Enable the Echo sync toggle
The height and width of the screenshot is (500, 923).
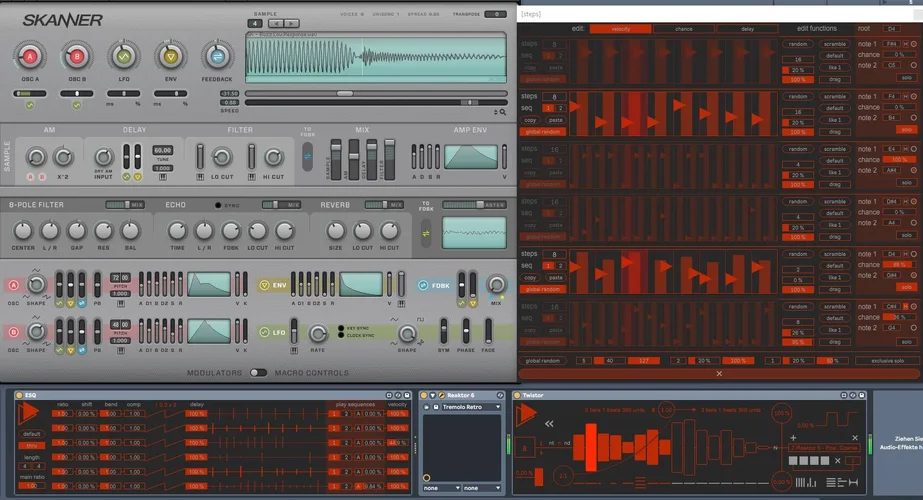(219, 205)
